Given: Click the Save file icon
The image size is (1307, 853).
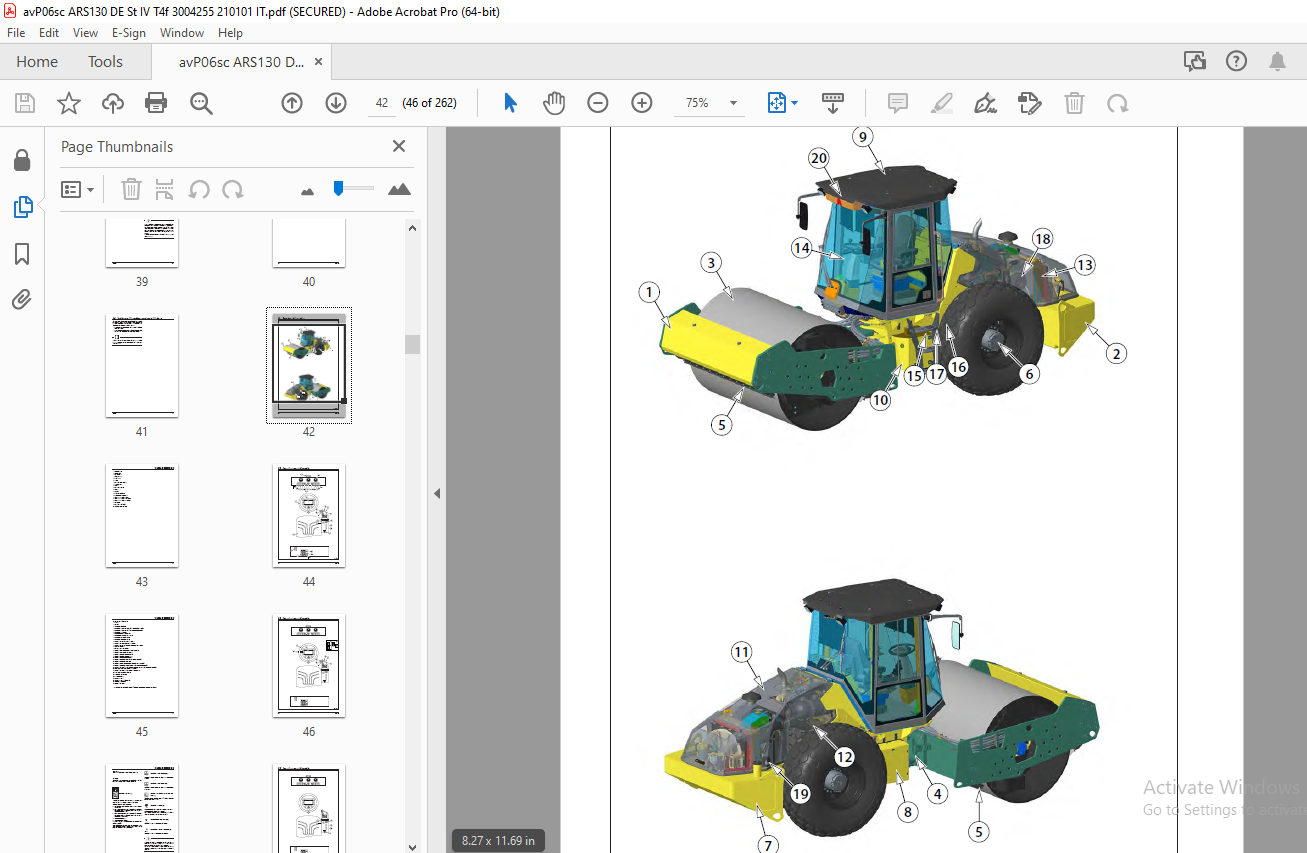Looking at the screenshot, I should point(25,103).
